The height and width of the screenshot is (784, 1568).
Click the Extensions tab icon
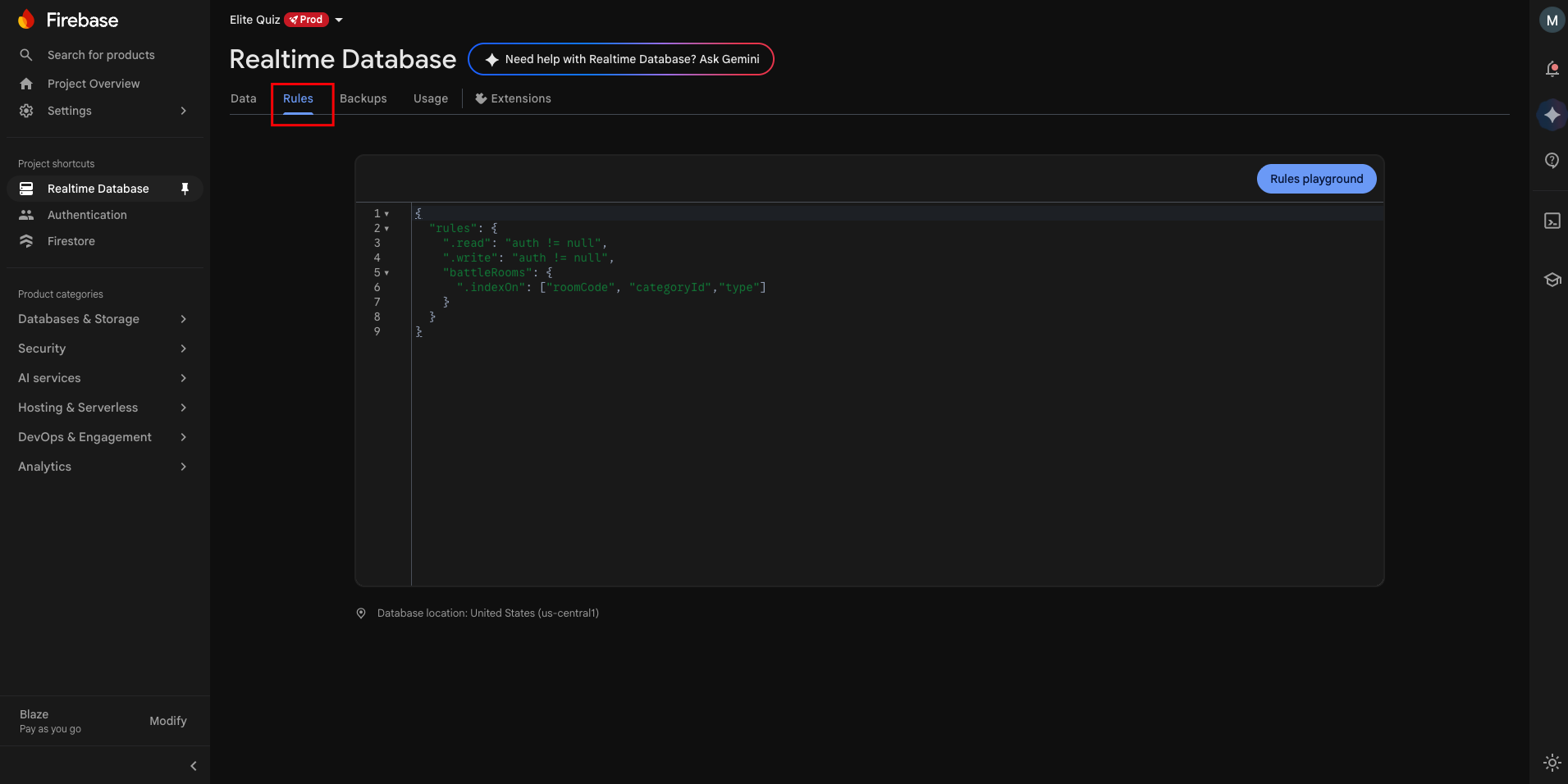click(x=481, y=98)
